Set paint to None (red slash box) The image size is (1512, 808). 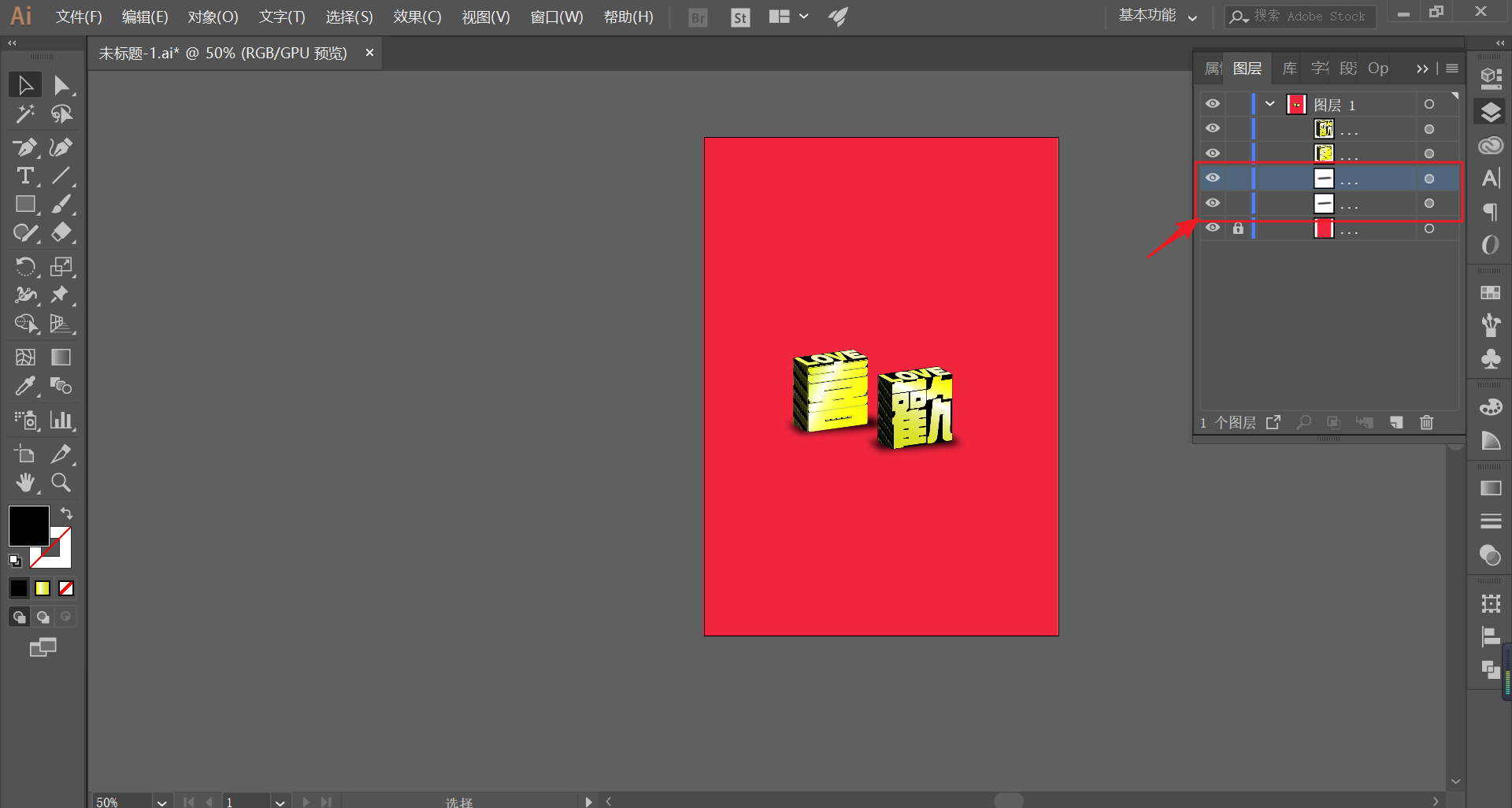[66, 588]
